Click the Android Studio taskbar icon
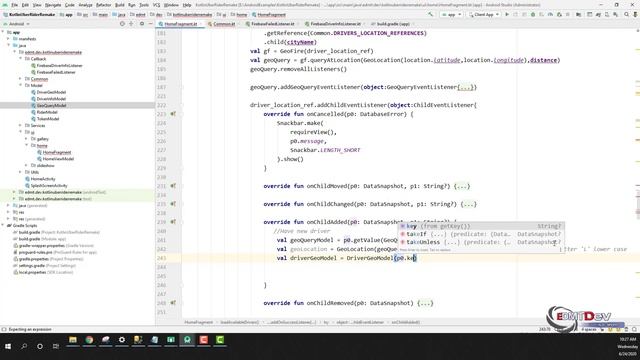The image size is (640, 360). tap(187, 340)
